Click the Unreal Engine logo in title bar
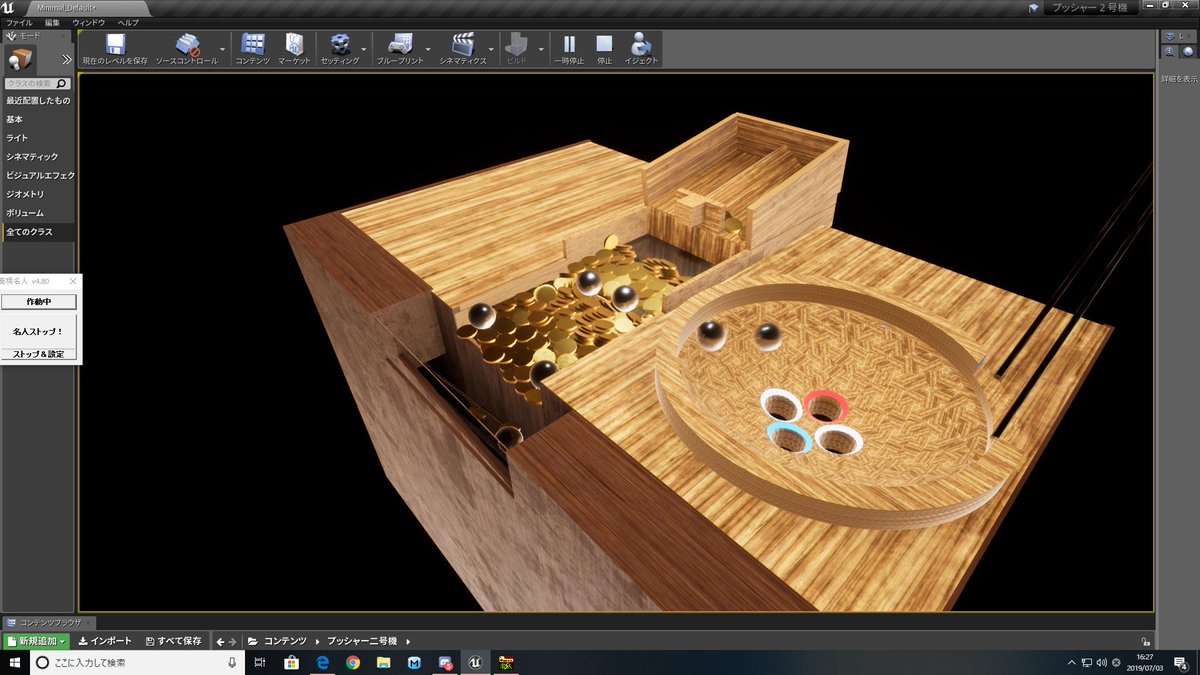The height and width of the screenshot is (675, 1200). coord(9,8)
